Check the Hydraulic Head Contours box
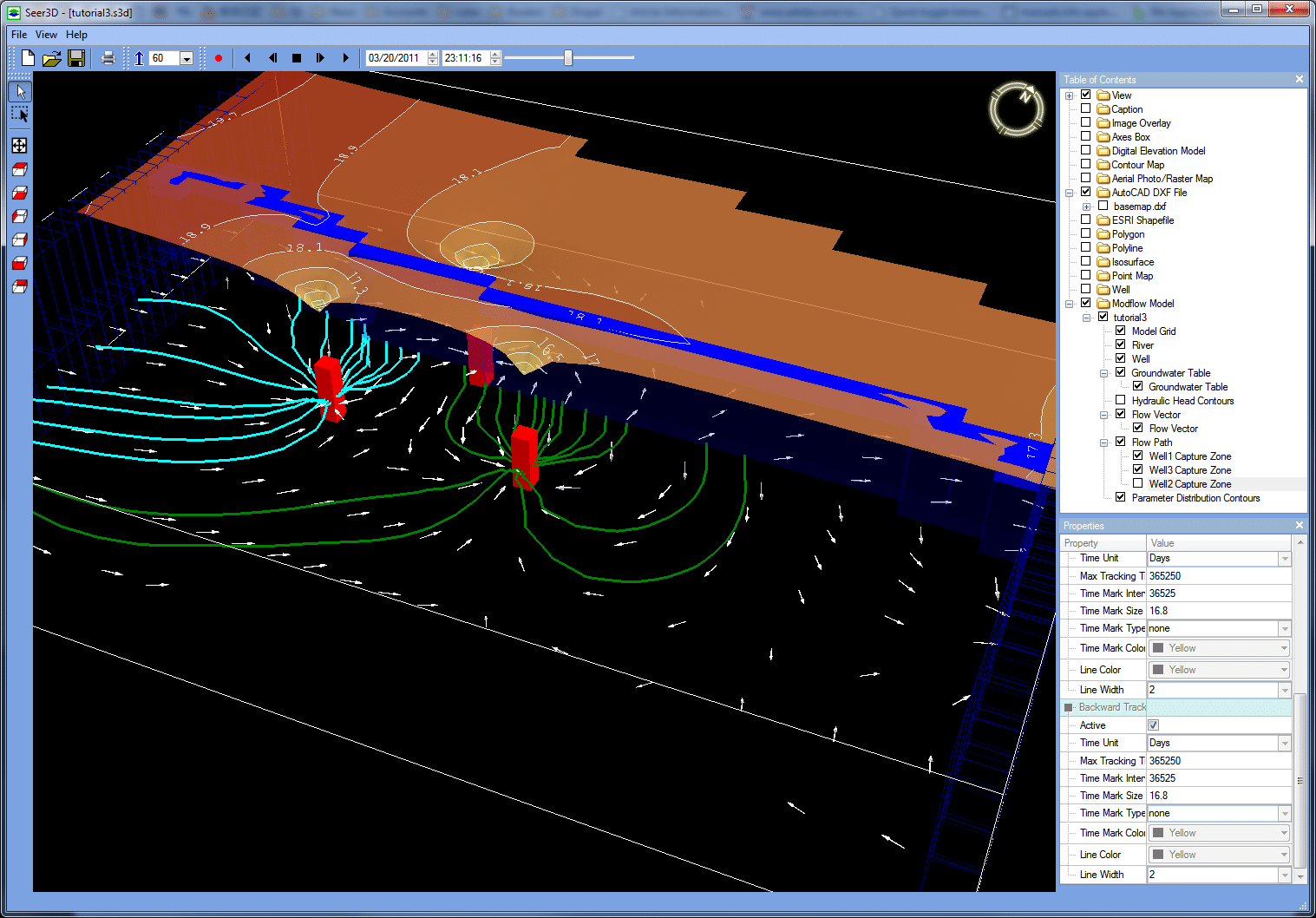Screen dimensions: 1316x918 point(1120,400)
